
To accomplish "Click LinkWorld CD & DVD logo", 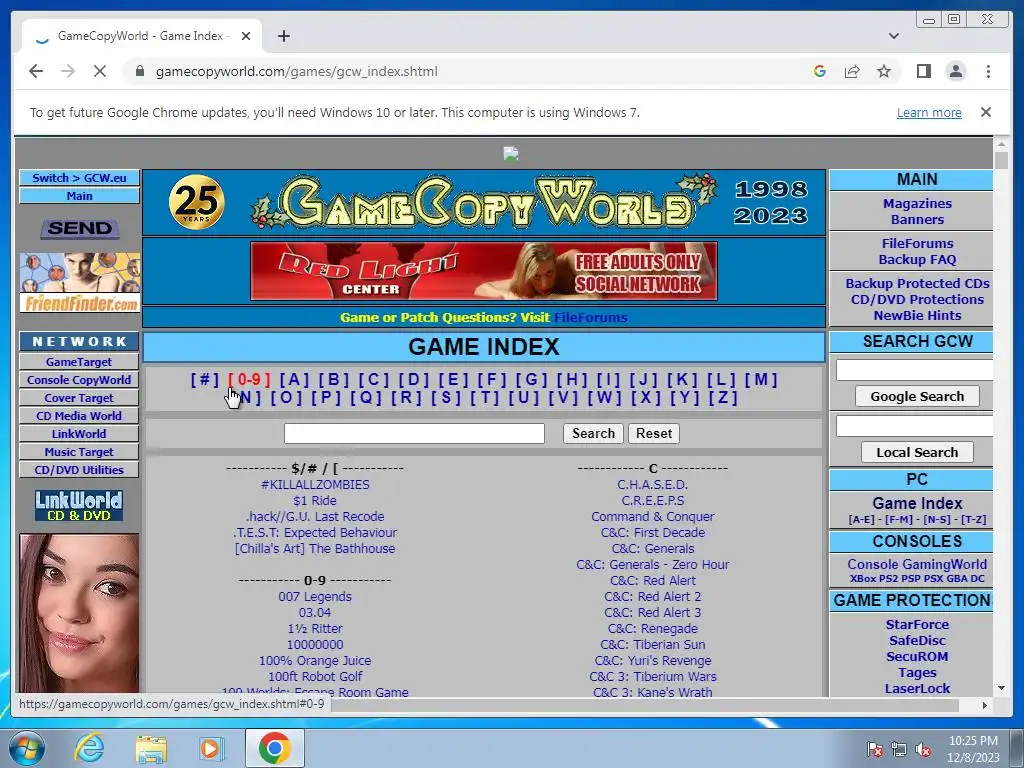I will (x=79, y=505).
